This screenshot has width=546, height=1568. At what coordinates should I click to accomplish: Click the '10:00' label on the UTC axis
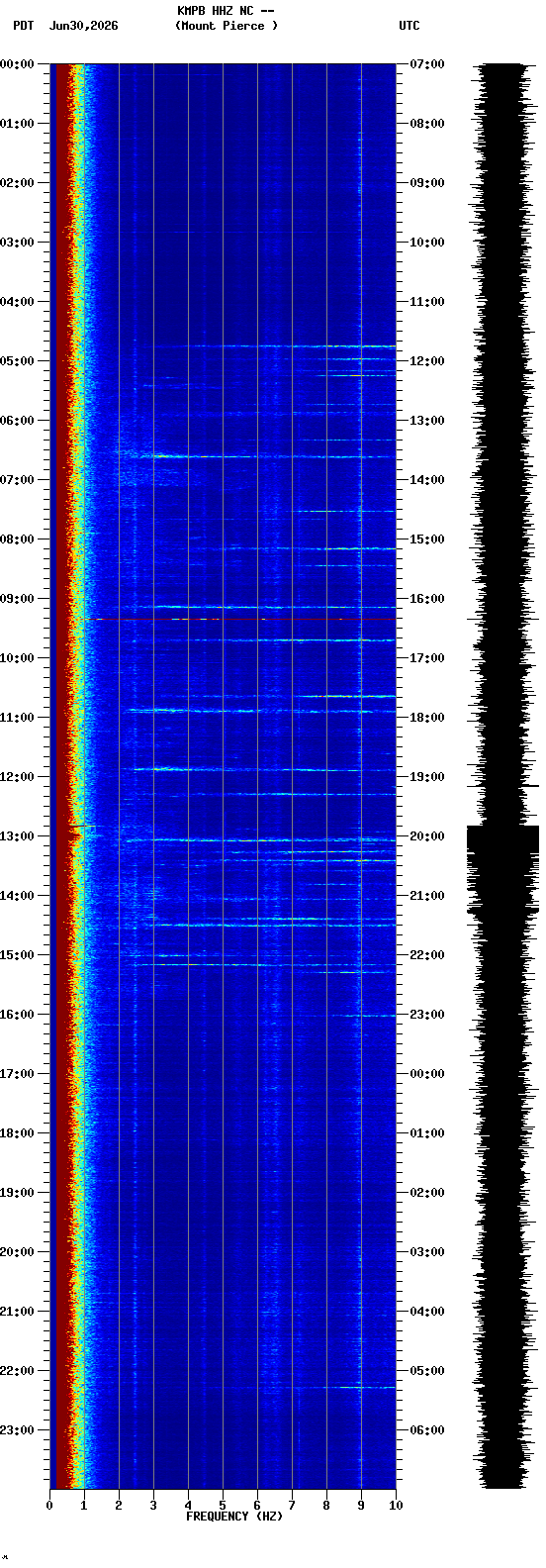(426, 243)
